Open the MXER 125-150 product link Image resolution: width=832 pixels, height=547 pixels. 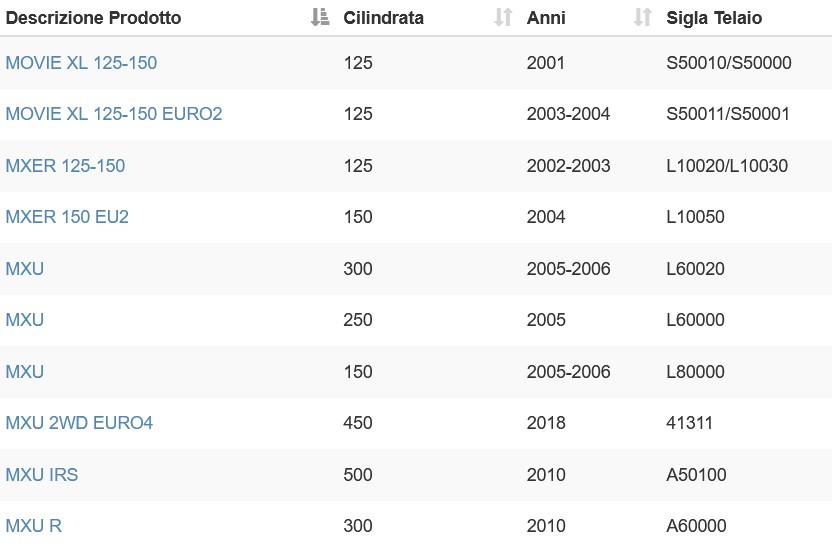65,166
